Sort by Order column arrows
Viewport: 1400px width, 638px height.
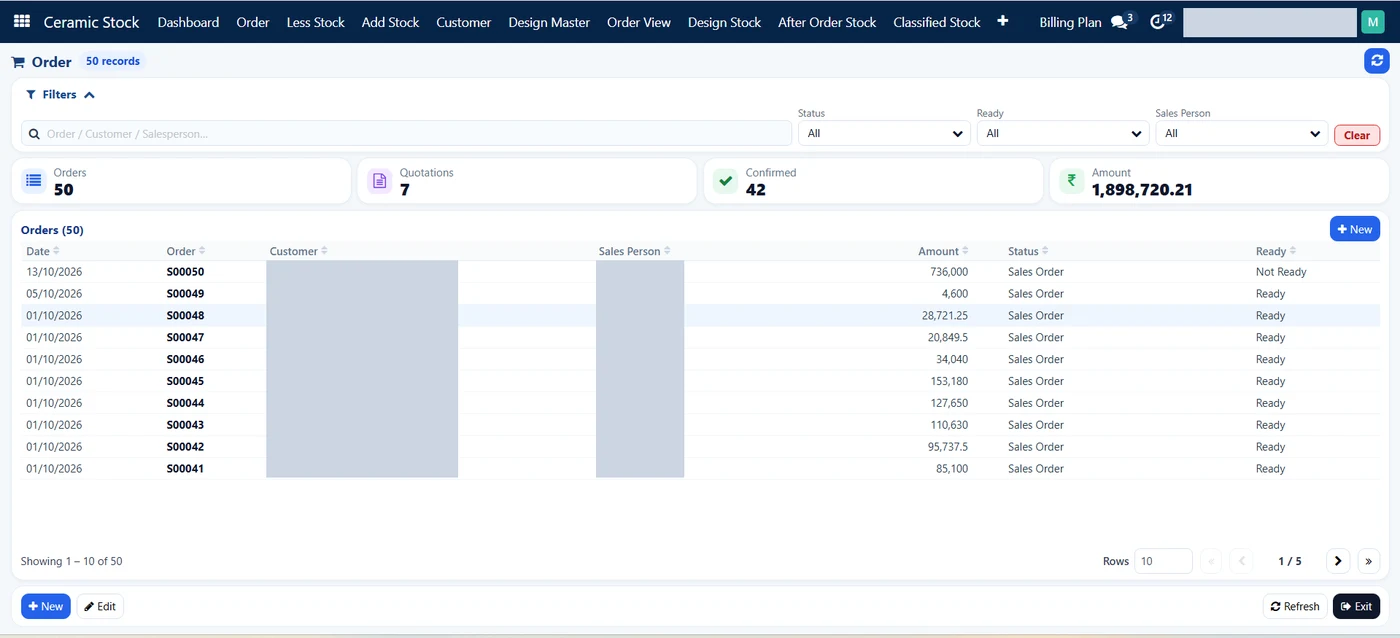[202, 251]
